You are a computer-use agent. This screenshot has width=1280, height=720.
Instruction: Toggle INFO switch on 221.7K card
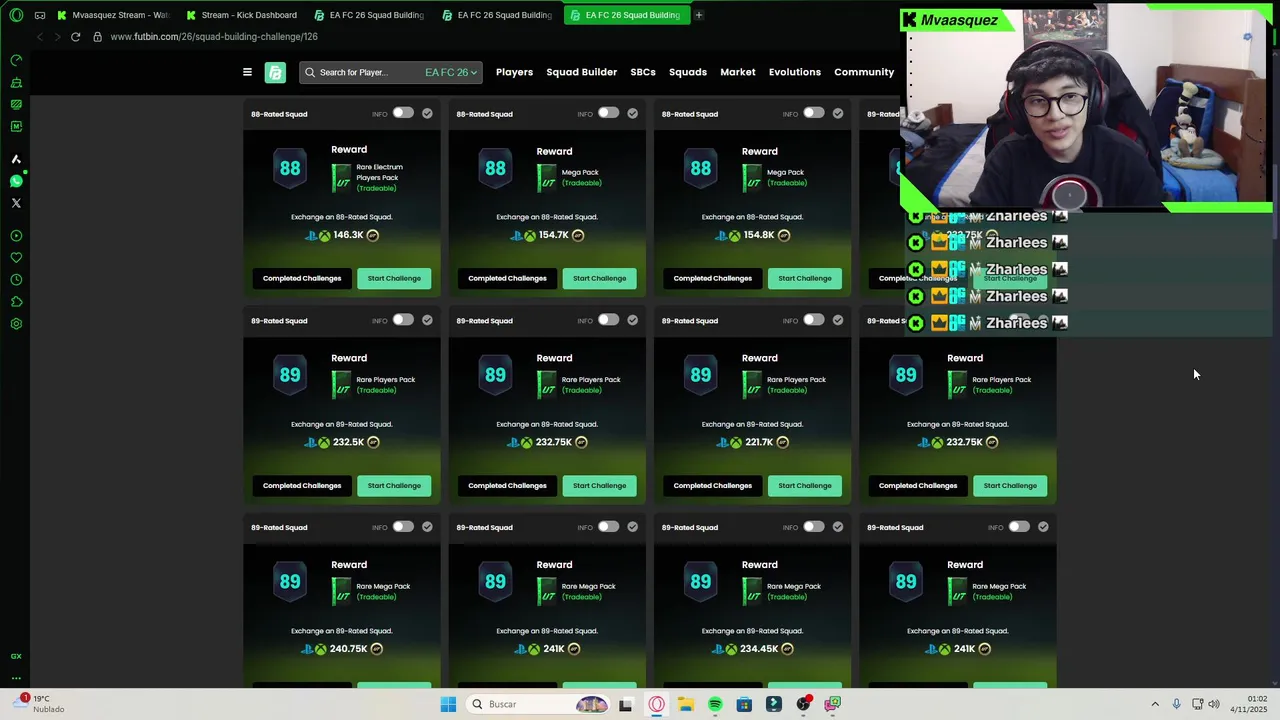tap(814, 320)
